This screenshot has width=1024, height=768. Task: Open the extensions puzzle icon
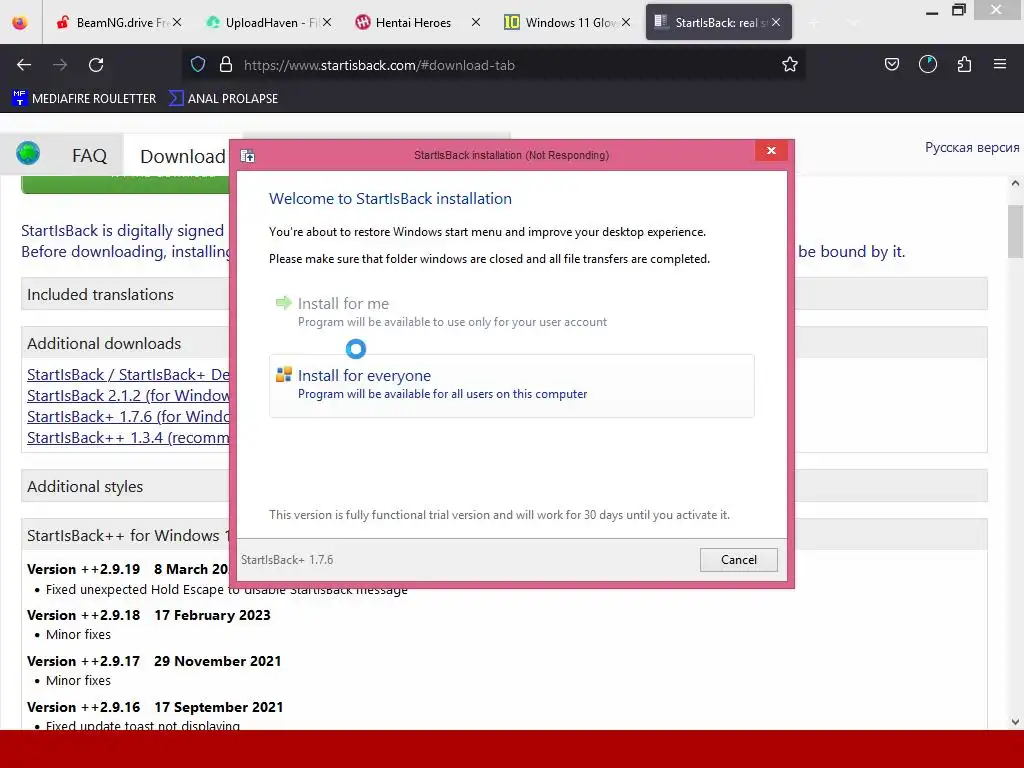coord(964,64)
